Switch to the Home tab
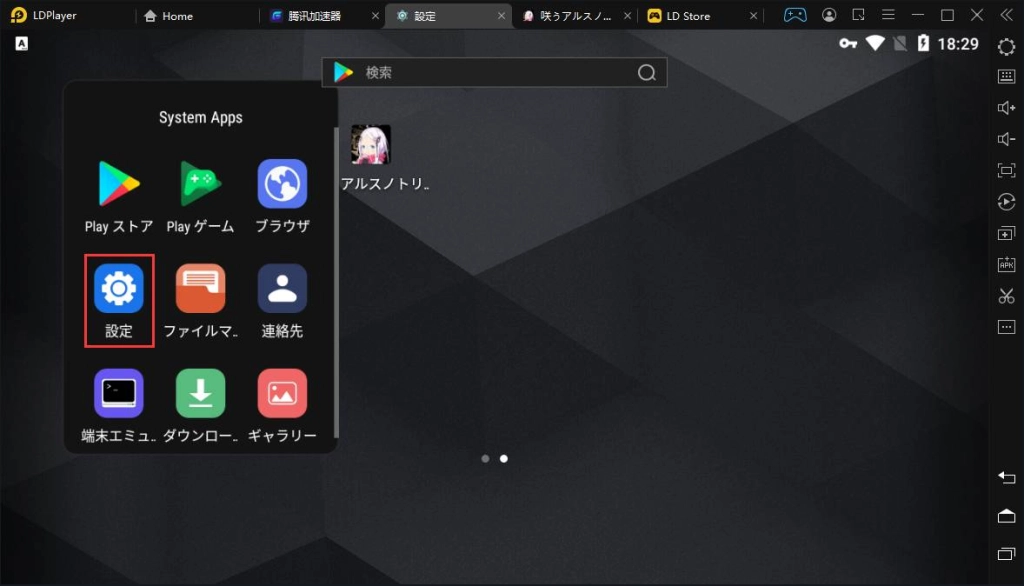Image resolution: width=1024 pixels, height=586 pixels. pos(168,16)
